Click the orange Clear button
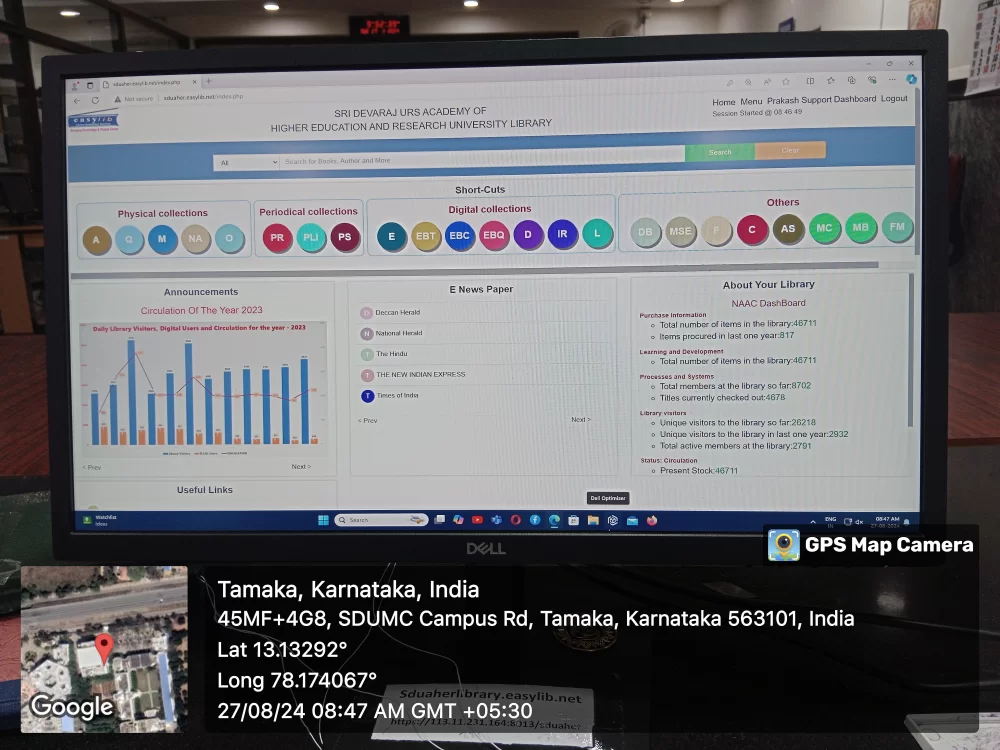 tap(790, 151)
